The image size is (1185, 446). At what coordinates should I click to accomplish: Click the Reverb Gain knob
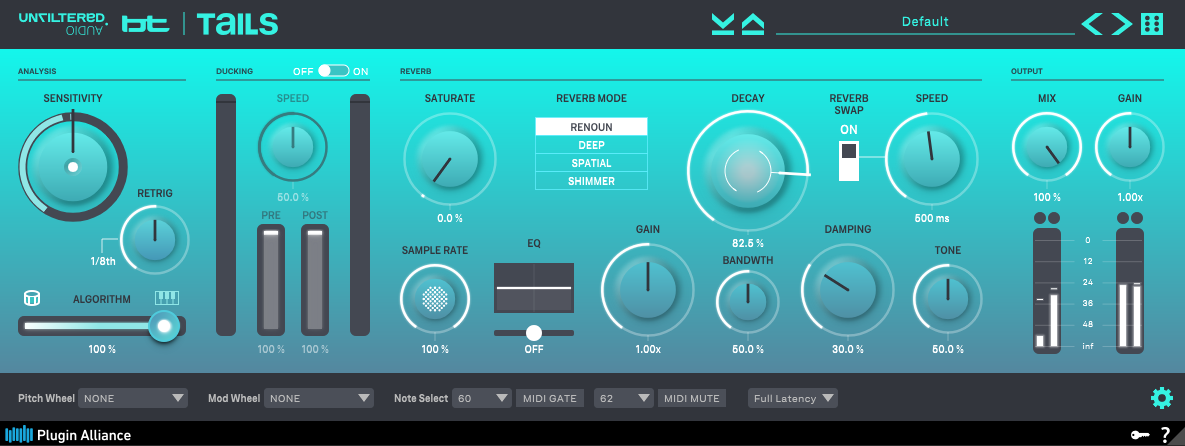648,290
